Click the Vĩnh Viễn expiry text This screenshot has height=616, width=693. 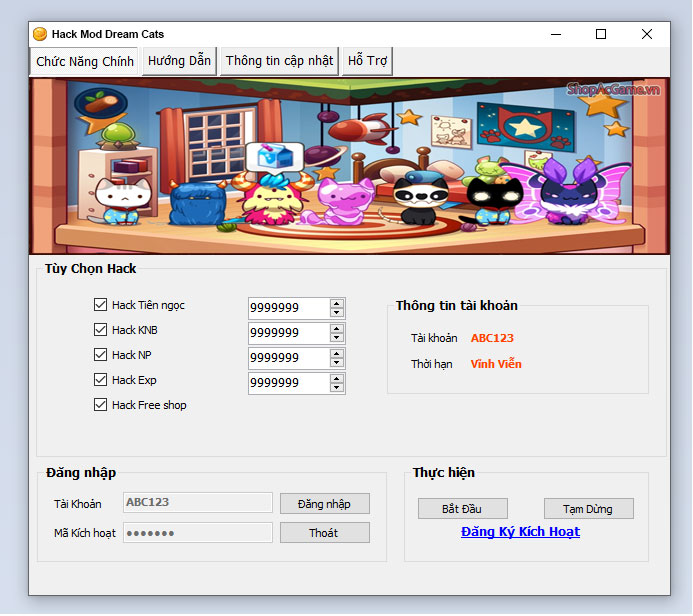[x=496, y=364]
